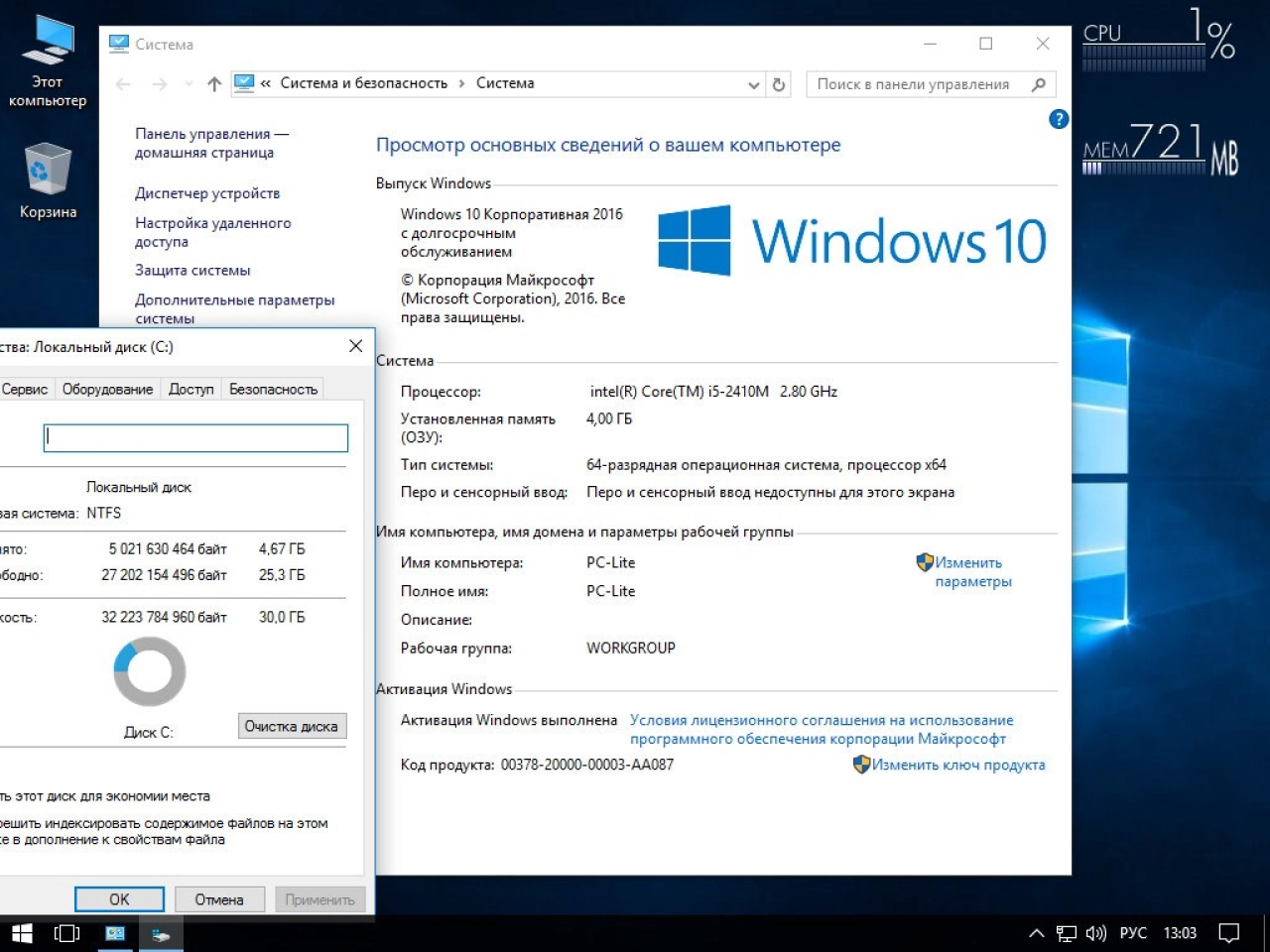Open Диспетчер устройств link
Image resolution: width=1270 pixels, height=952 pixels.
coord(207,193)
